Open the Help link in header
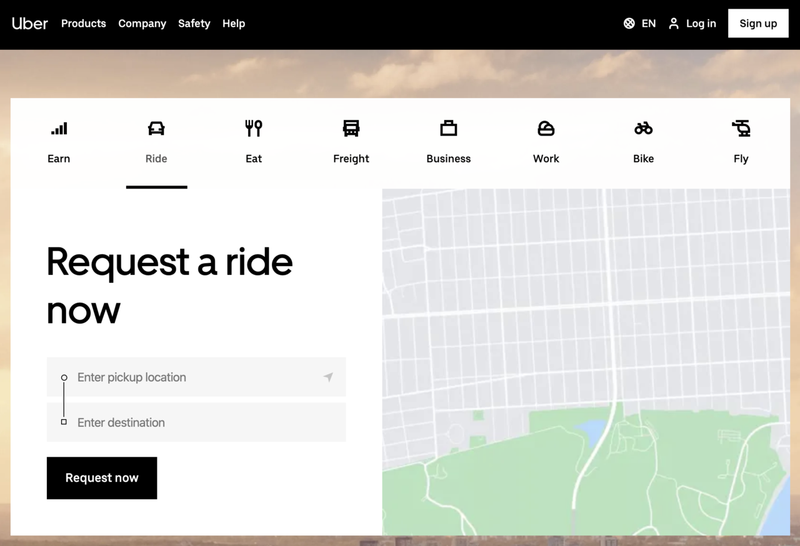Image resolution: width=800 pixels, height=546 pixels. 233,23
